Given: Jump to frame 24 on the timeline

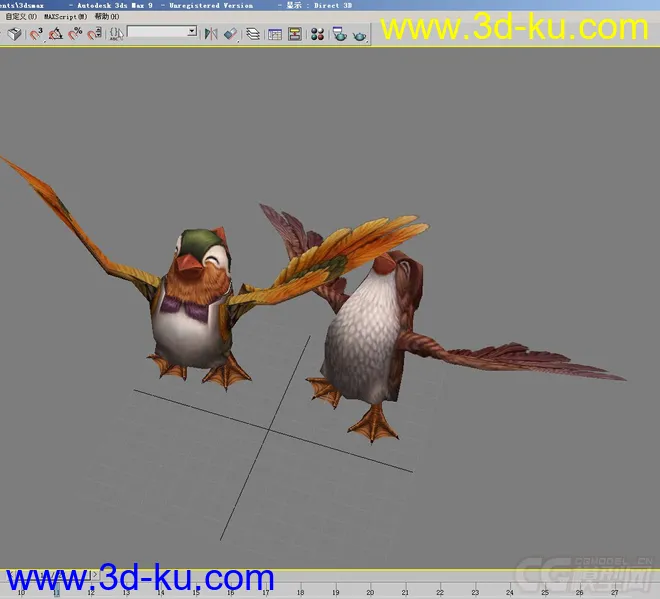Looking at the screenshot, I should coord(510,592).
